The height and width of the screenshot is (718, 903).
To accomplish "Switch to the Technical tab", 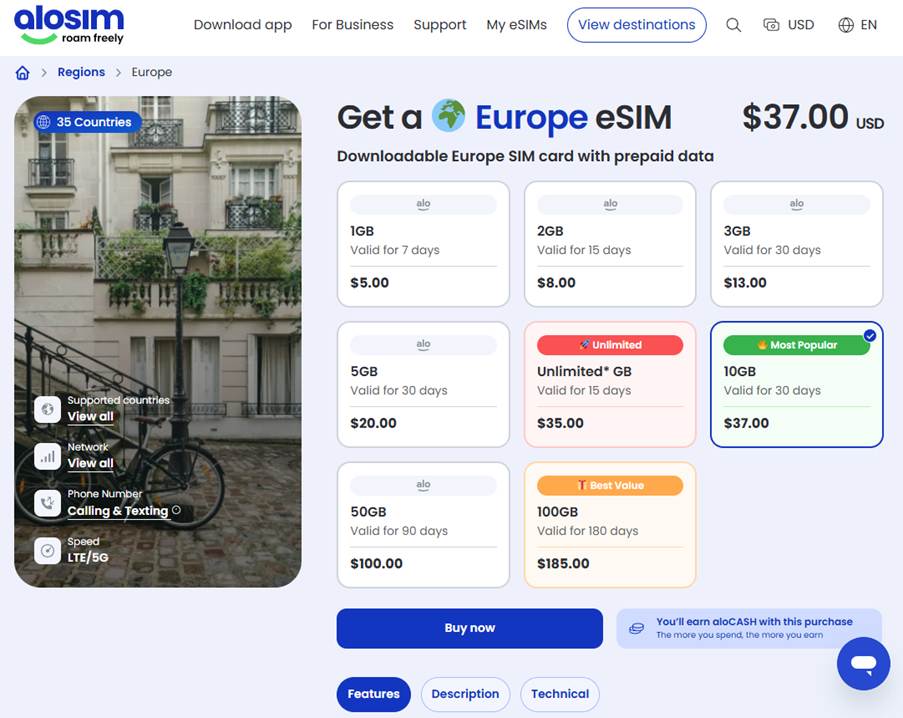I will (x=560, y=694).
